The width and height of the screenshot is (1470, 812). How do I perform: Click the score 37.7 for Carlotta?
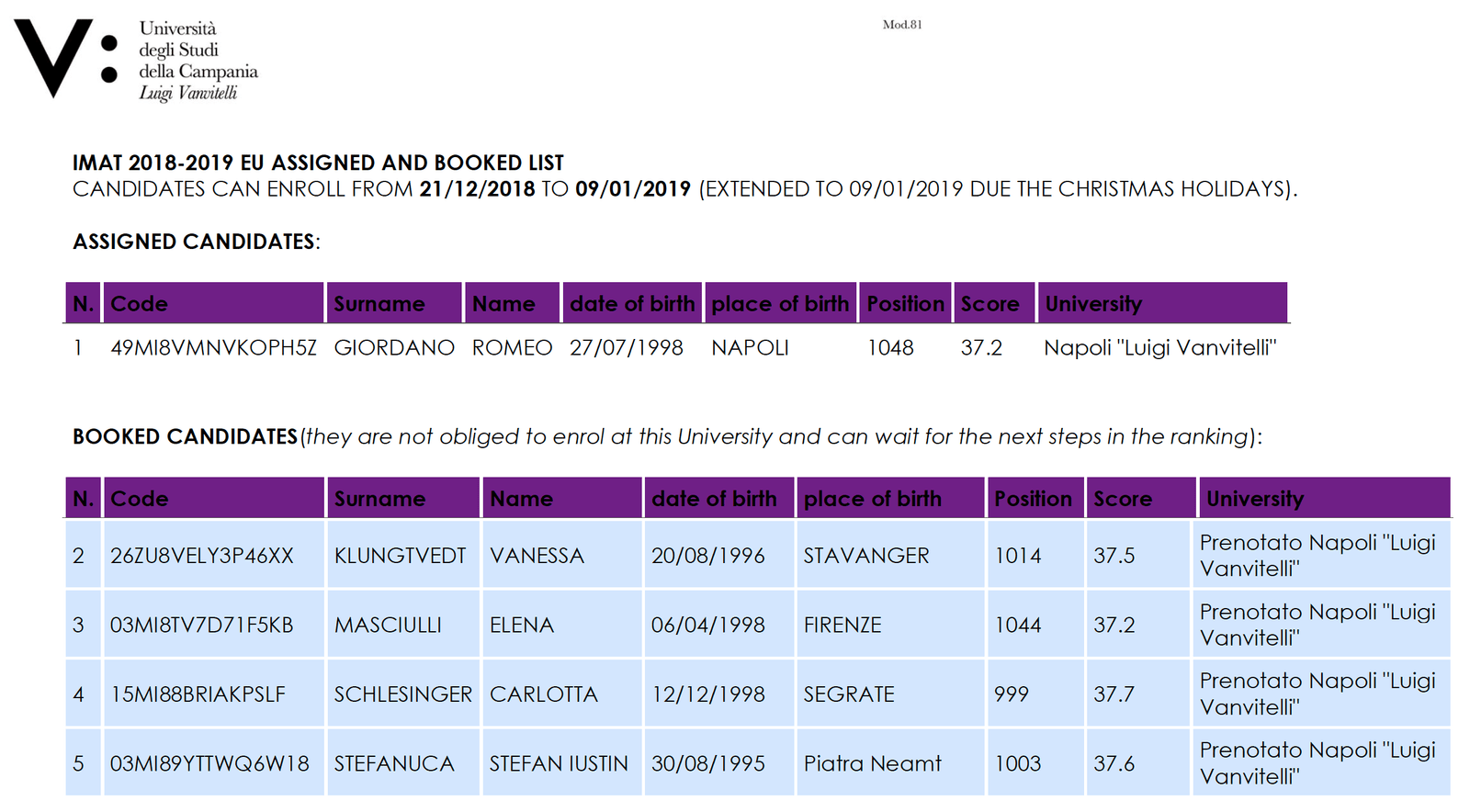pyautogui.click(x=1114, y=694)
